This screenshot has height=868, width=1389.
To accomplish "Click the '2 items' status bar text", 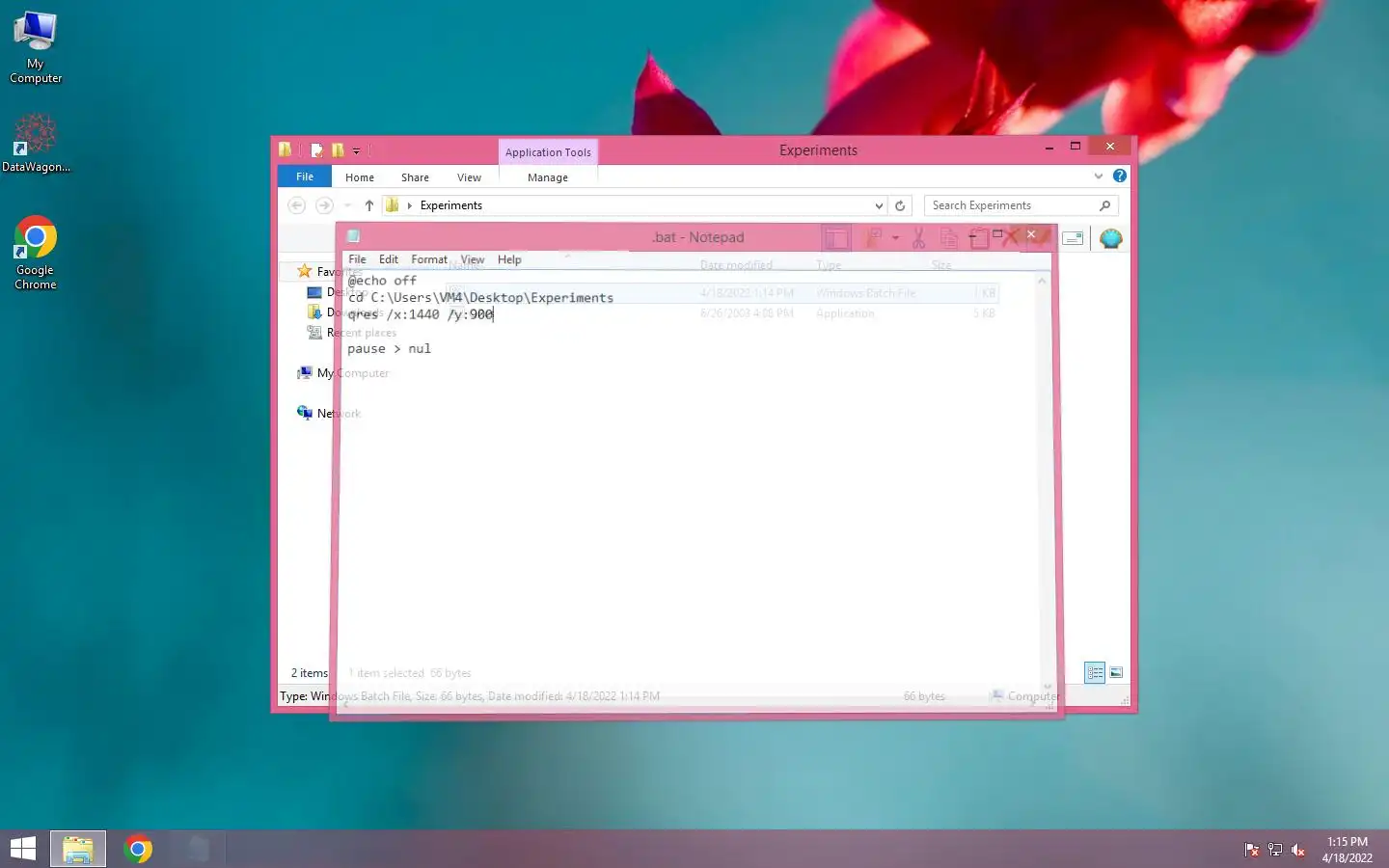I will [x=310, y=673].
